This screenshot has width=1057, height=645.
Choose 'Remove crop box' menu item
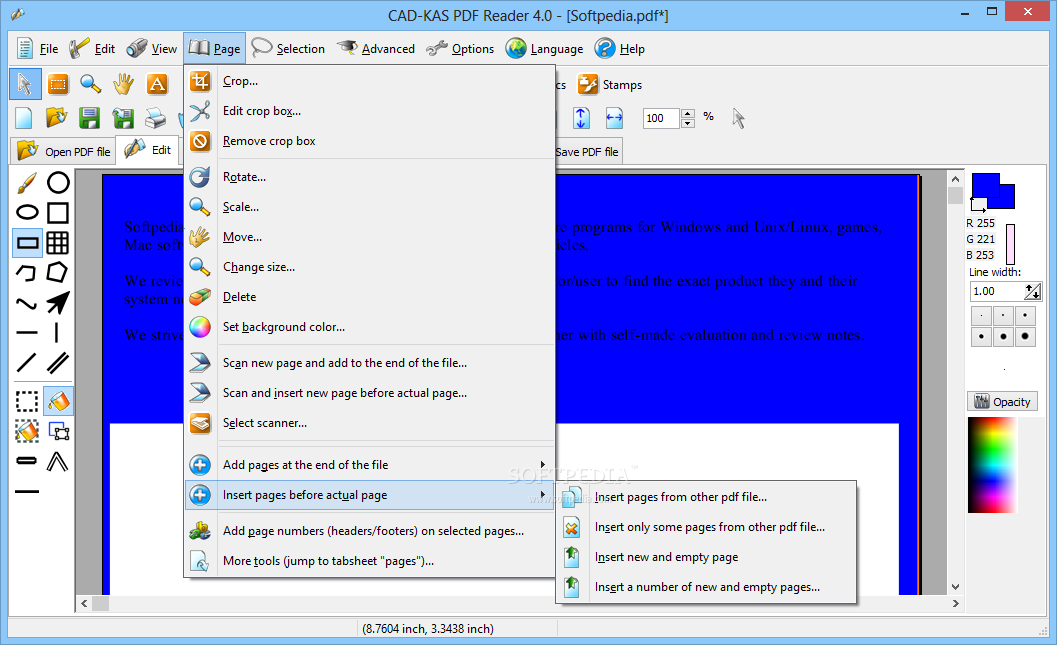pos(369,141)
